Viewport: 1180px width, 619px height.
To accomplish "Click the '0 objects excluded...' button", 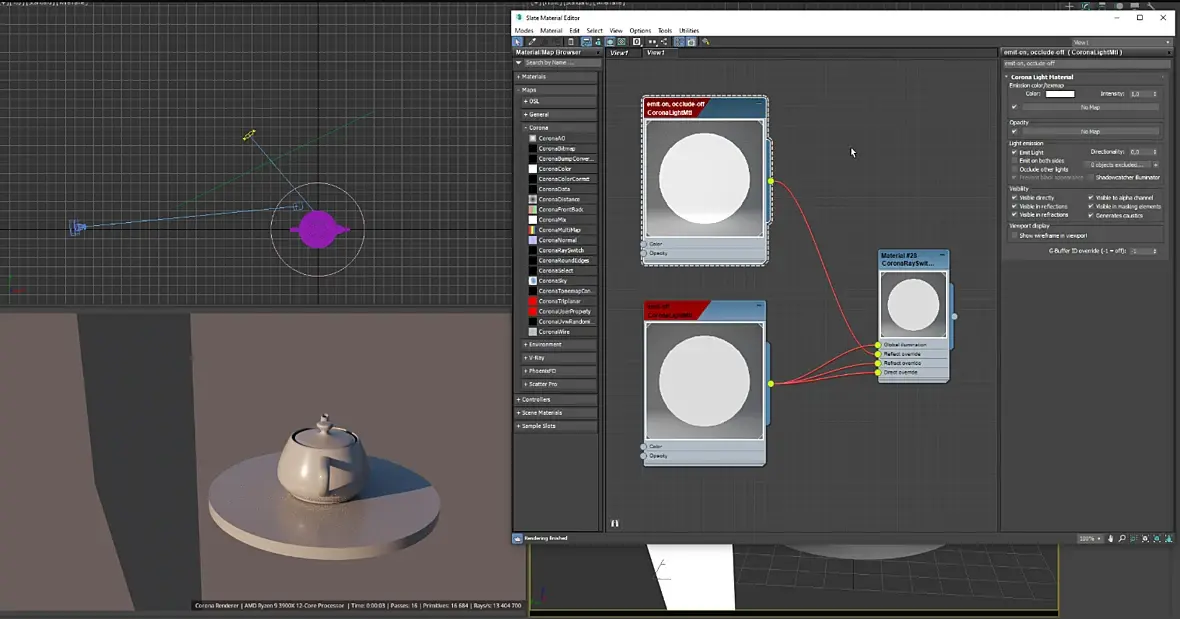I will [x=1117, y=165].
